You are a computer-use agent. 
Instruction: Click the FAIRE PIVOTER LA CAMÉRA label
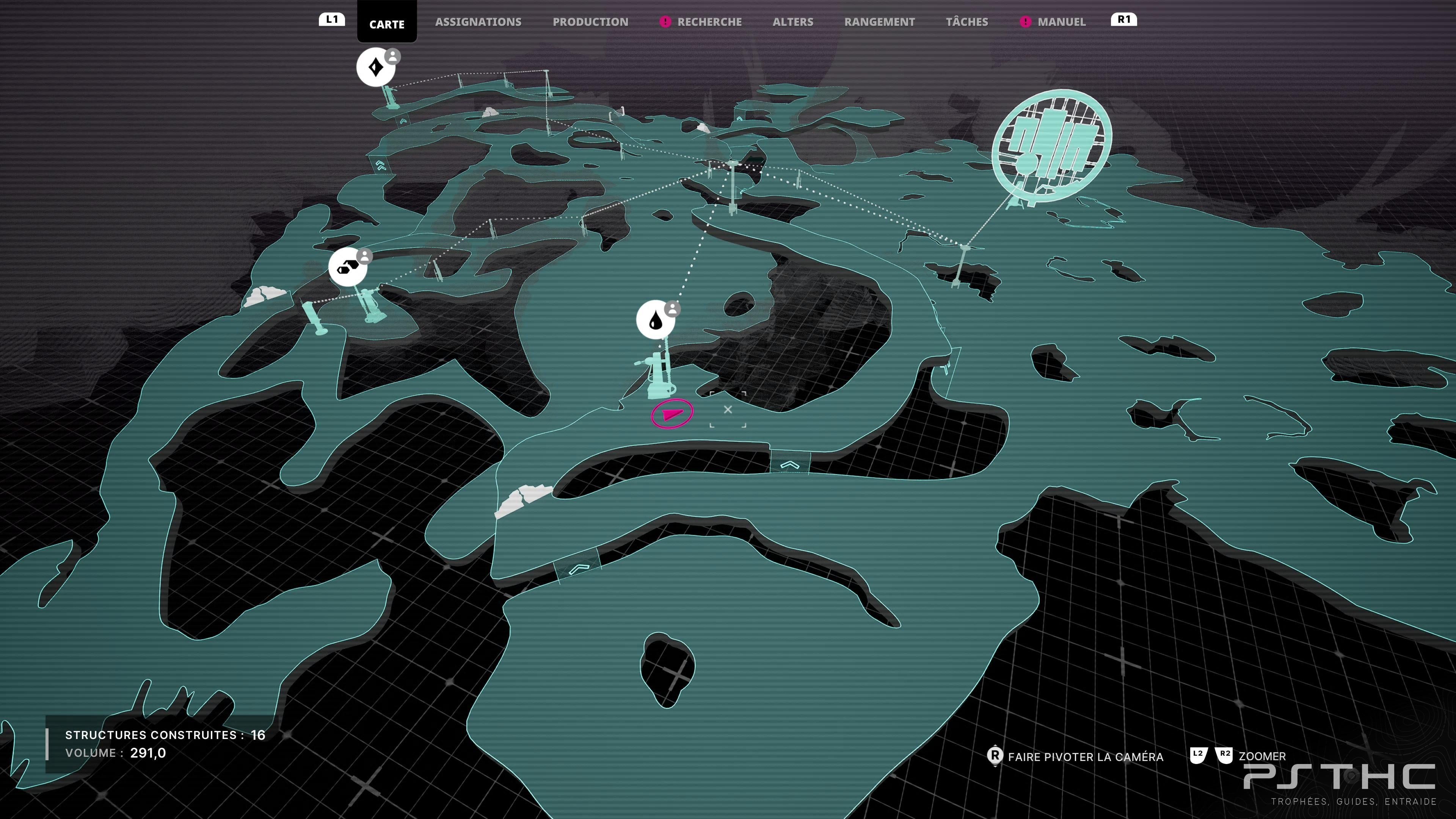1085,757
